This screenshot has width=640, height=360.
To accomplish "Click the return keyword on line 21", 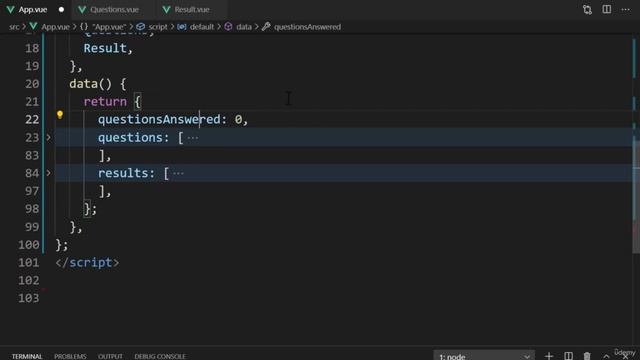I will 105,102.
